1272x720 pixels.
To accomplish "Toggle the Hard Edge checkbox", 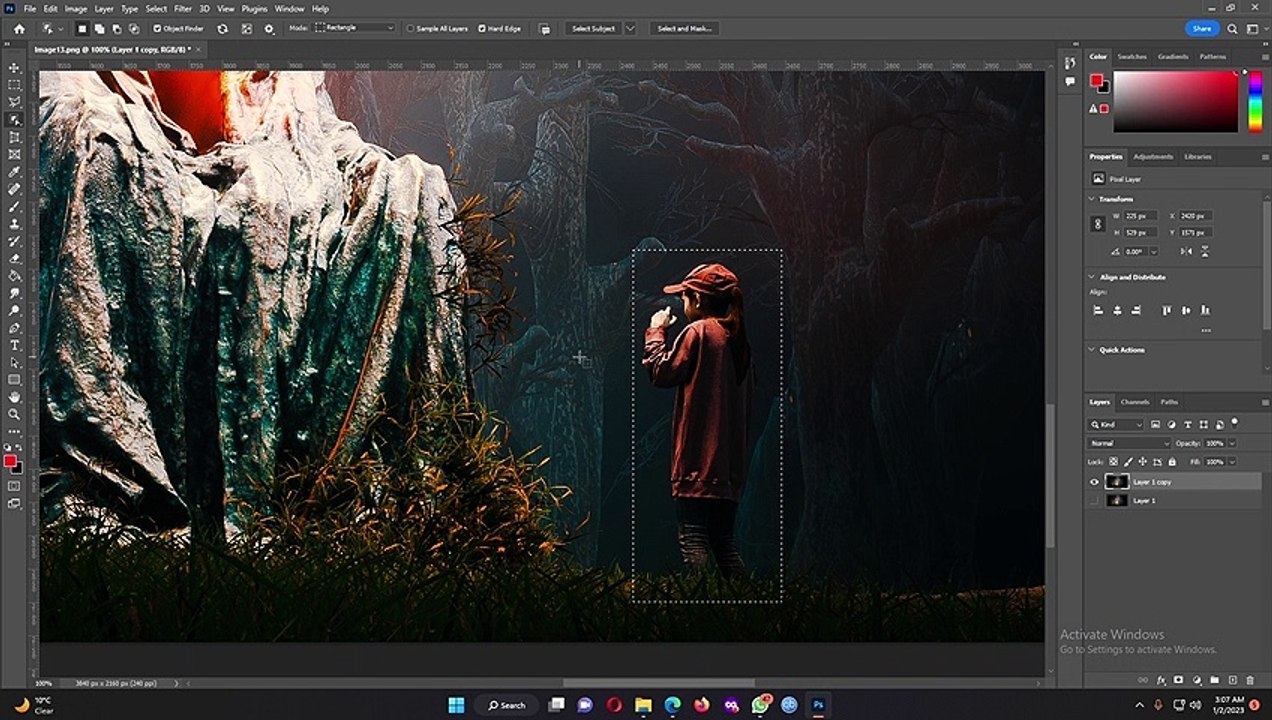I will (x=481, y=29).
